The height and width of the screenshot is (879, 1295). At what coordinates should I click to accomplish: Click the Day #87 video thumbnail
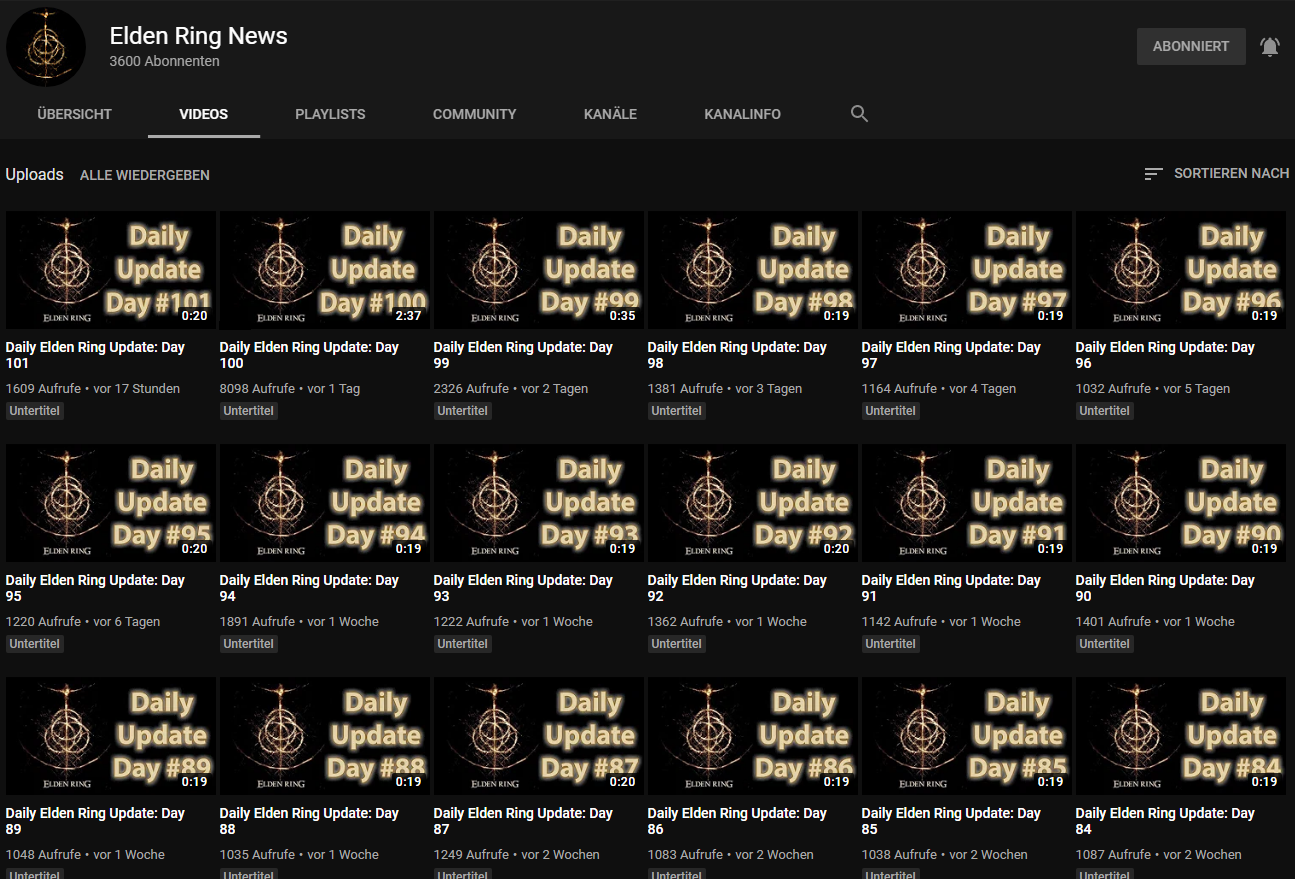tap(539, 736)
